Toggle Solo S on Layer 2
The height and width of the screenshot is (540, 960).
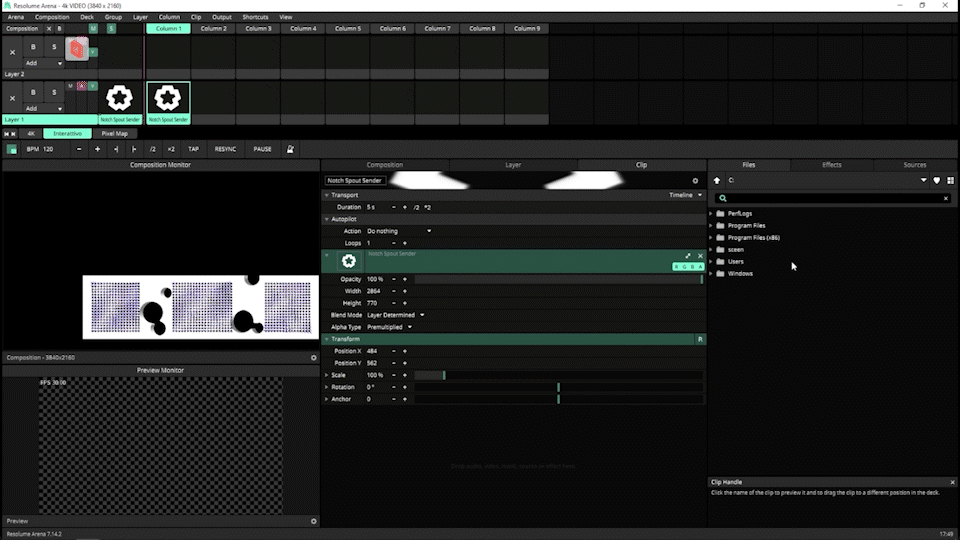[x=54, y=47]
